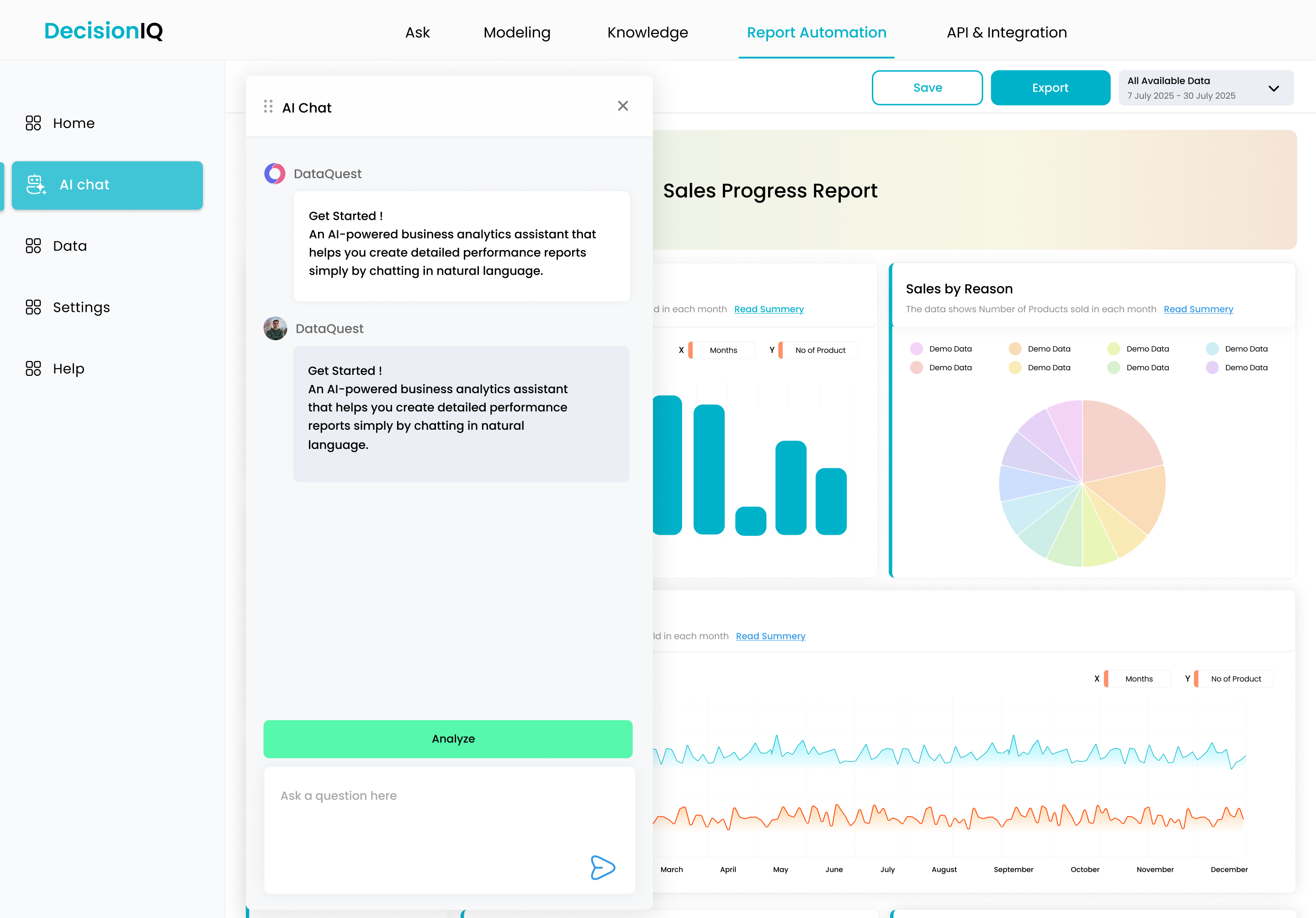Close the AI Chat panel
Viewport: 1316px width, 918px height.
[622, 106]
